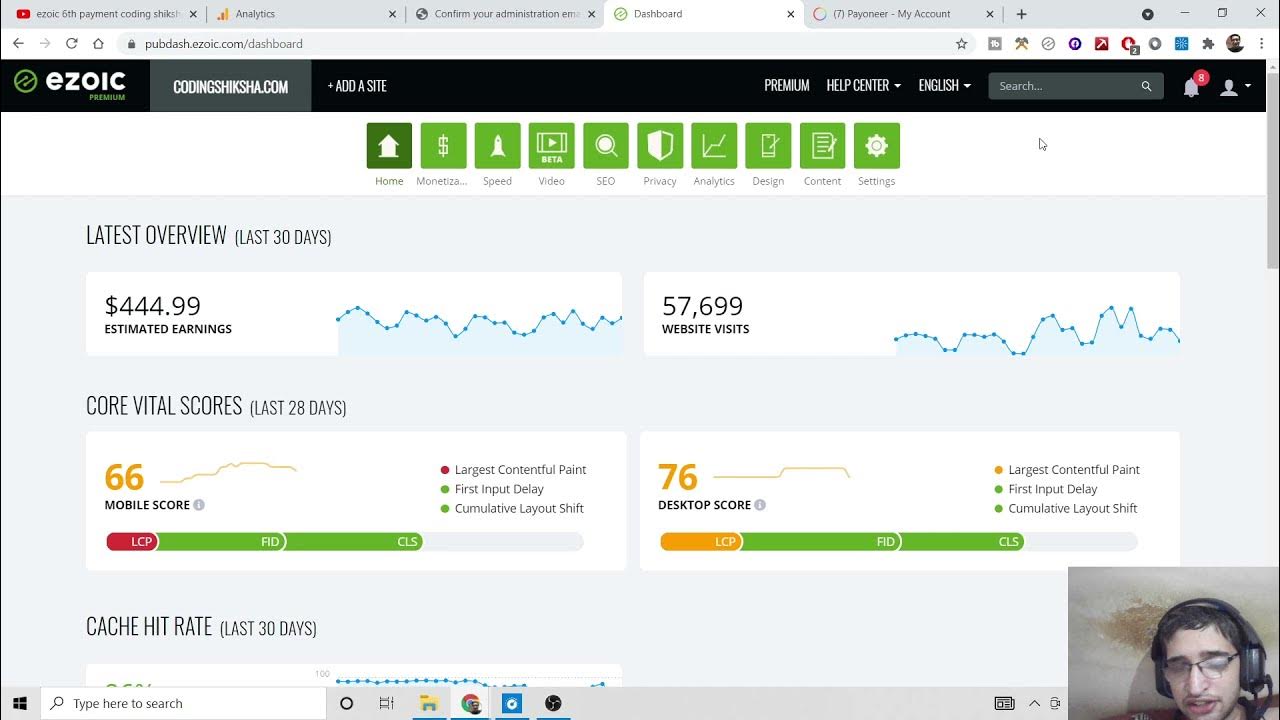This screenshot has height=720, width=1280.
Task: Open the Content icon
Action: point(822,146)
